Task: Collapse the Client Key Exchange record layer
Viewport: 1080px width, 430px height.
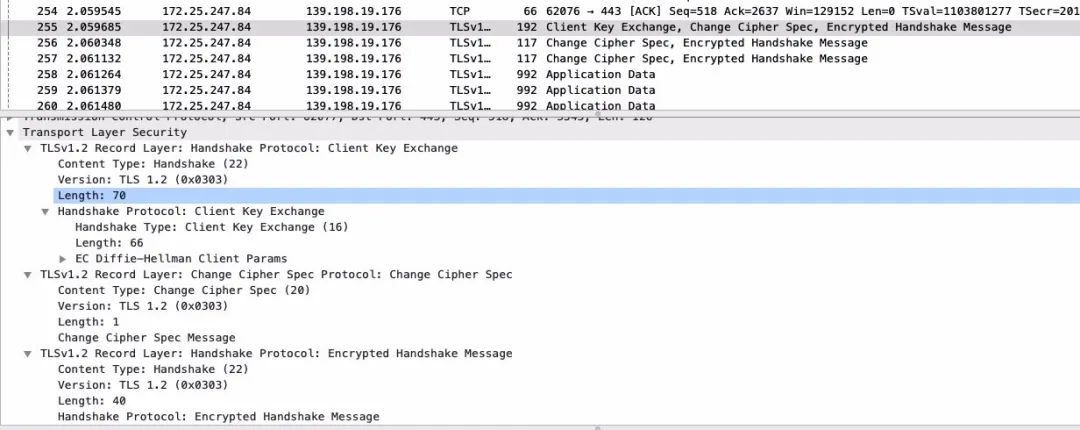Action: coord(28,148)
